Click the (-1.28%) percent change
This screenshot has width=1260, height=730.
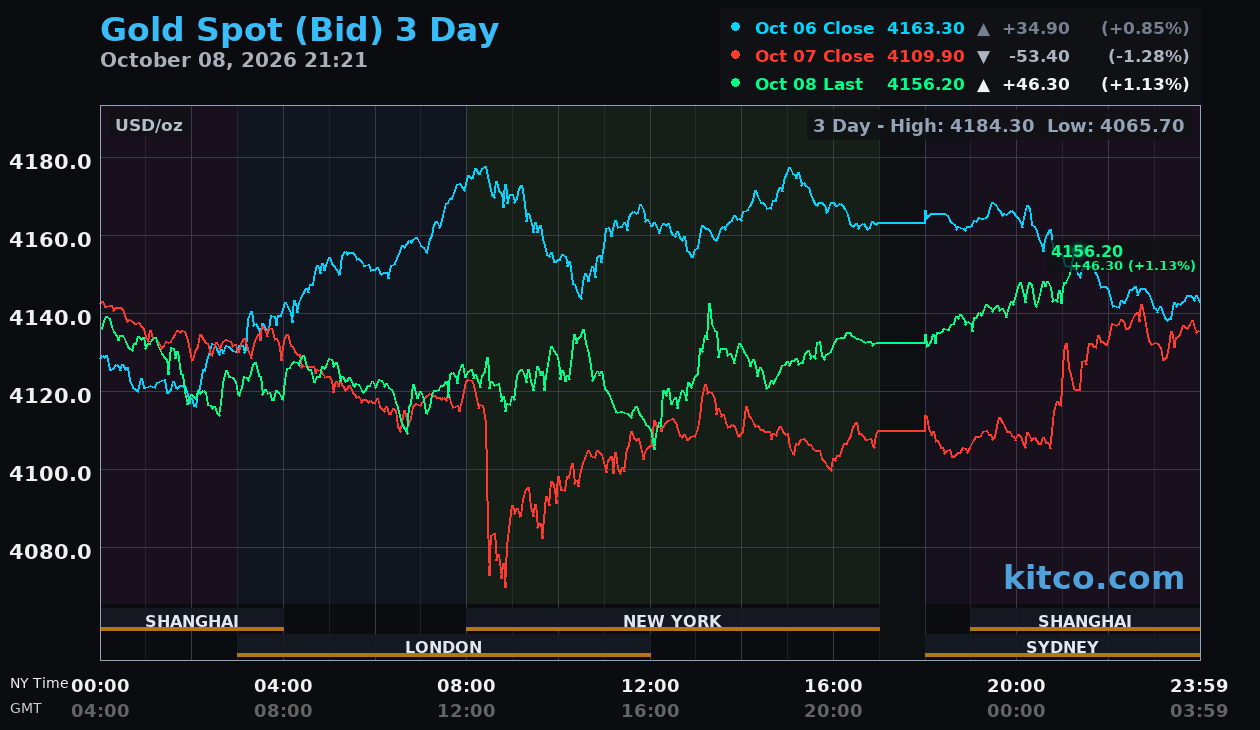pyautogui.click(x=1148, y=56)
